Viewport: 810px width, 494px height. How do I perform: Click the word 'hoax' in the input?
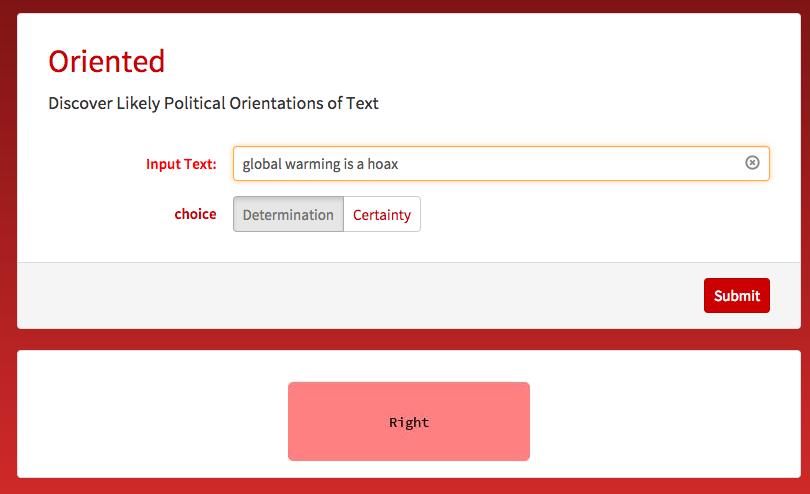pyautogui.click(x=383, y=164)
